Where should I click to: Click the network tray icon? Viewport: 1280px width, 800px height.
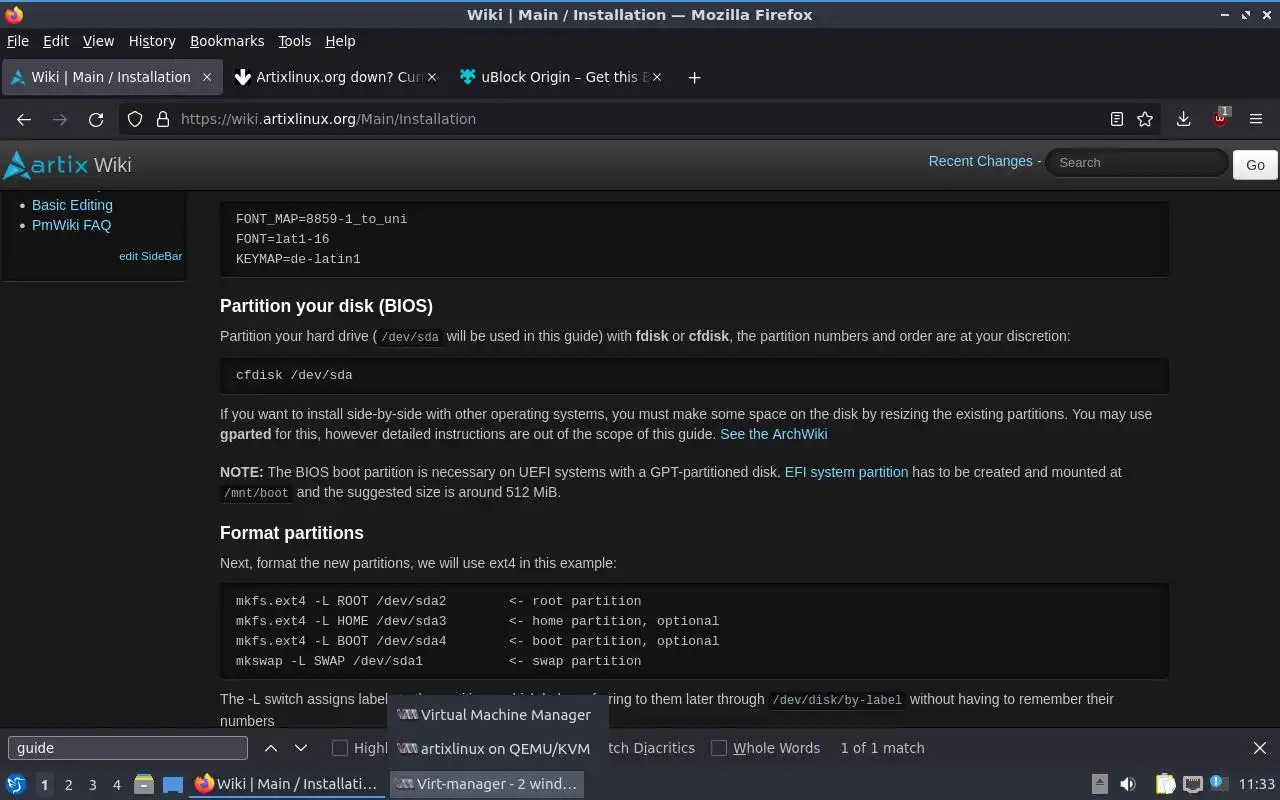(x=1192, y=784)
